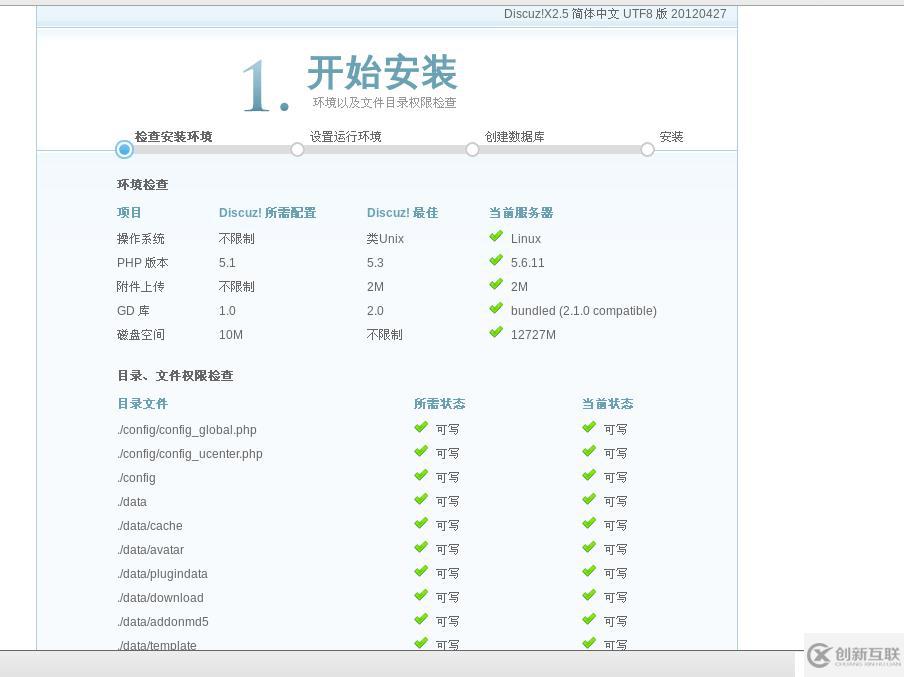Click the 操作系统 row label
Image resolution: width=904 pixels, height=677 pixels.
click(141, 239)
